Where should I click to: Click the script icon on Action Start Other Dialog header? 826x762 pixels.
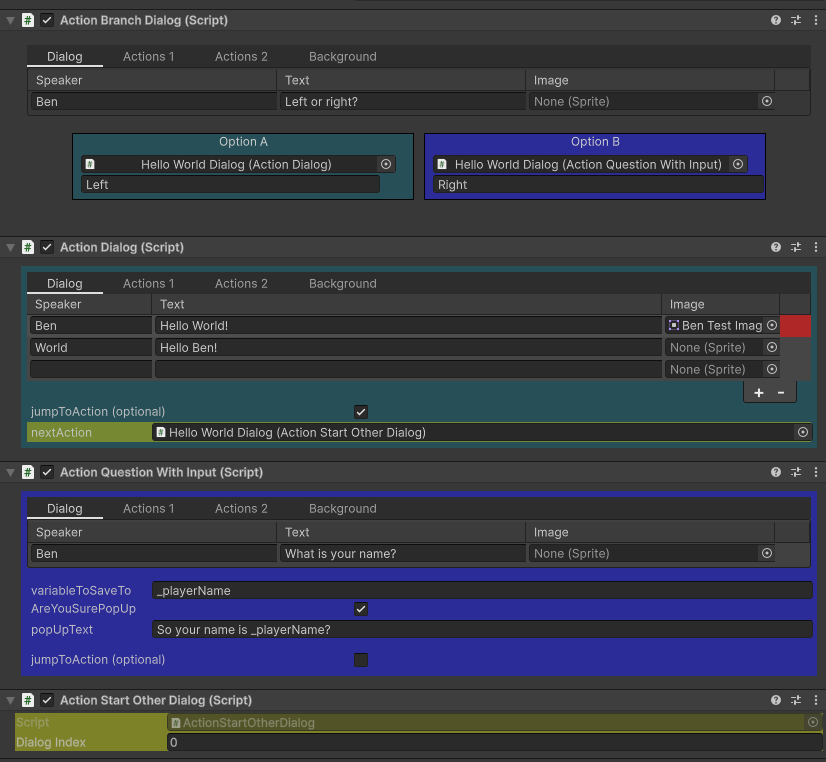click(x=27, y=700)
